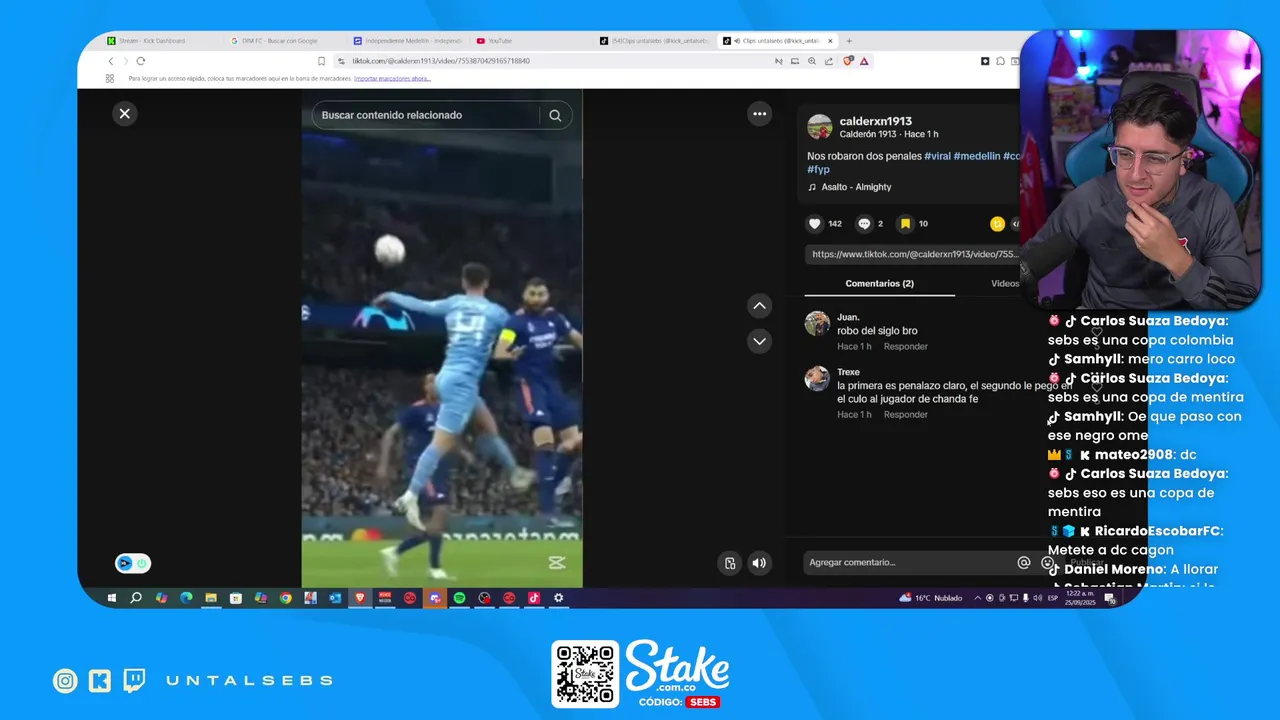The width and height of the screenshot is (1280, 720).
Task: Open Microsoft Edge from taskbar
Action: point(186,598)
